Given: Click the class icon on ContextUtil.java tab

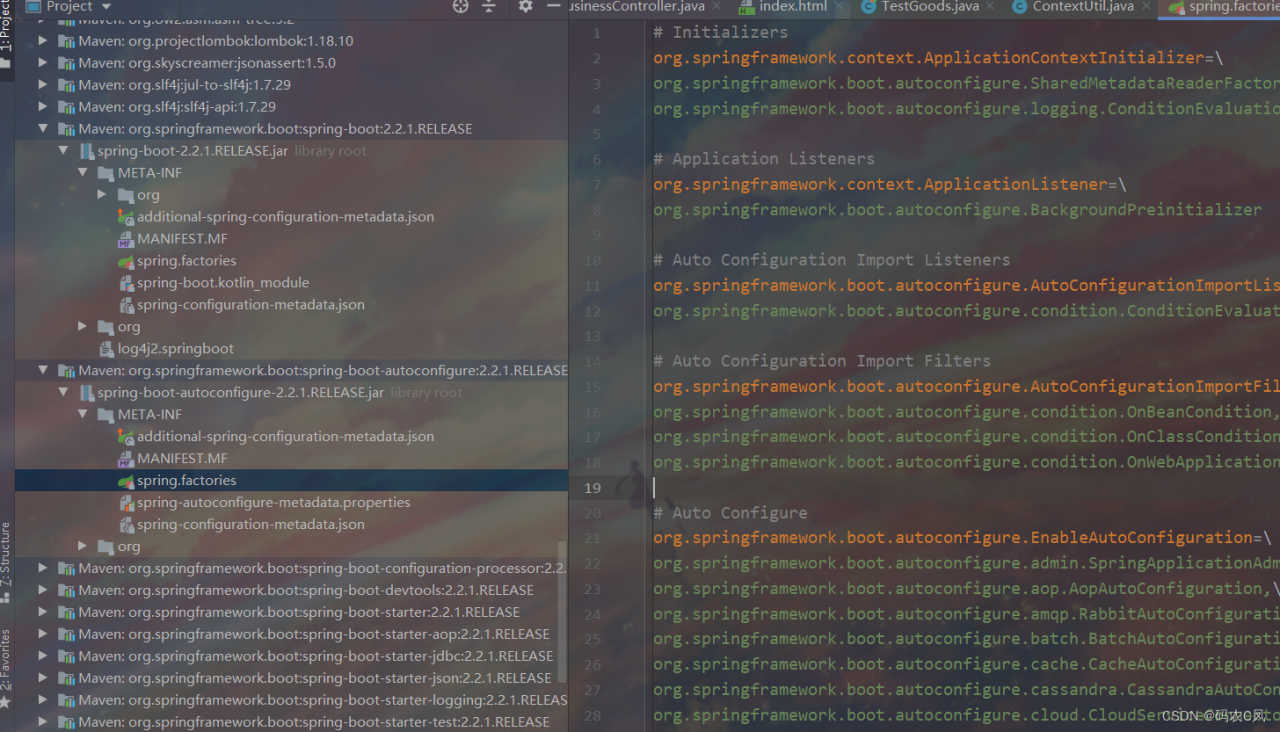Looking at the screenshot, I should coord(1019,7).
